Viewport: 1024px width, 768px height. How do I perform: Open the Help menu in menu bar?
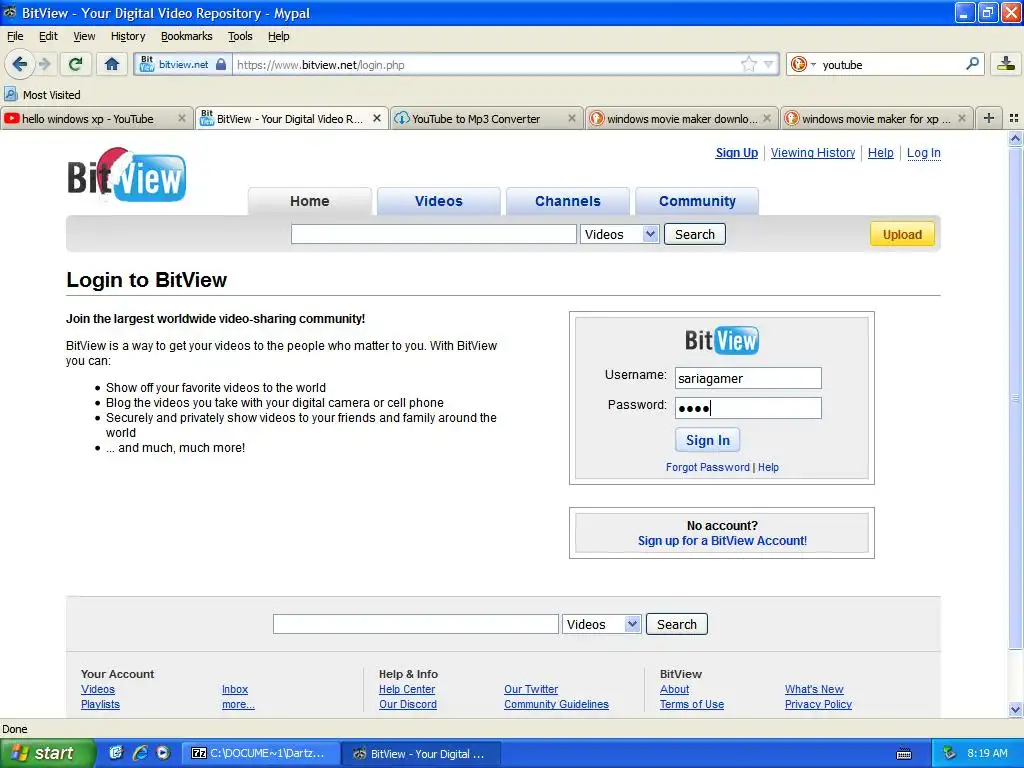click(x=279, y=36)
